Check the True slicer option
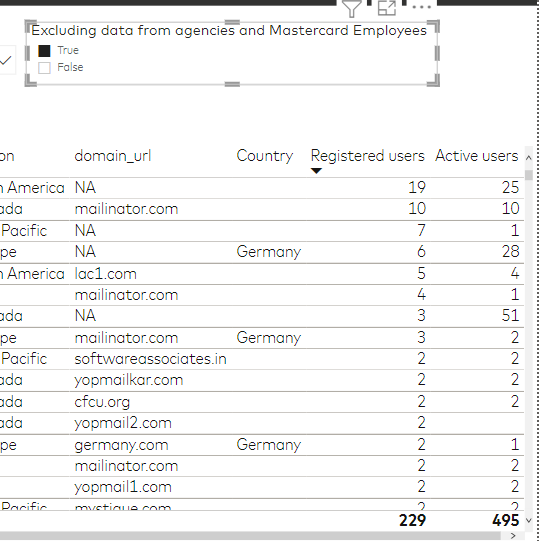Image resolution: width=548 pixels, height=541 pixels. click(x=44, y=51)
